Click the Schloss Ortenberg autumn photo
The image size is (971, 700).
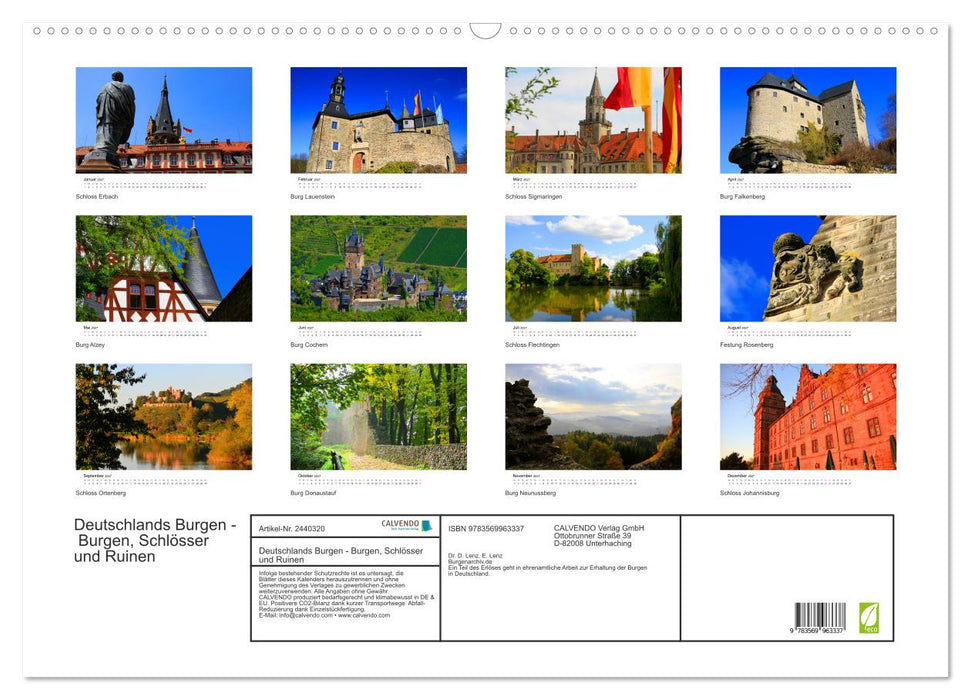(x=163, y=416)
